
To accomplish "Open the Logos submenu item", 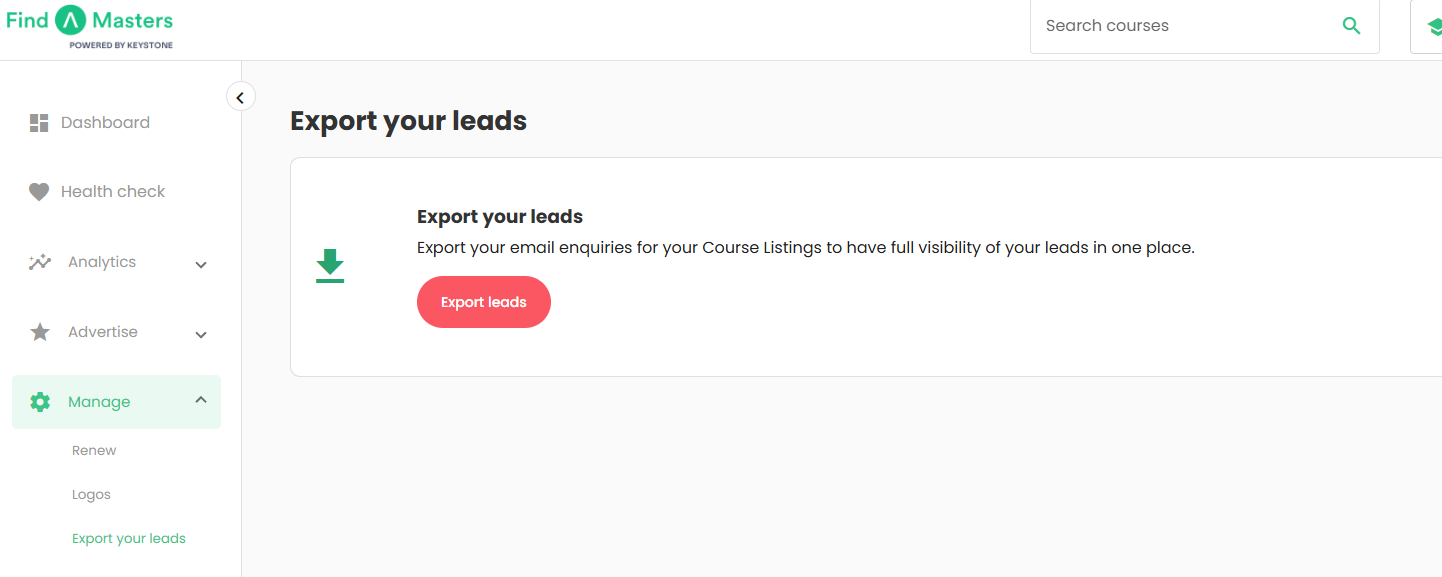I will coord(91,495).
